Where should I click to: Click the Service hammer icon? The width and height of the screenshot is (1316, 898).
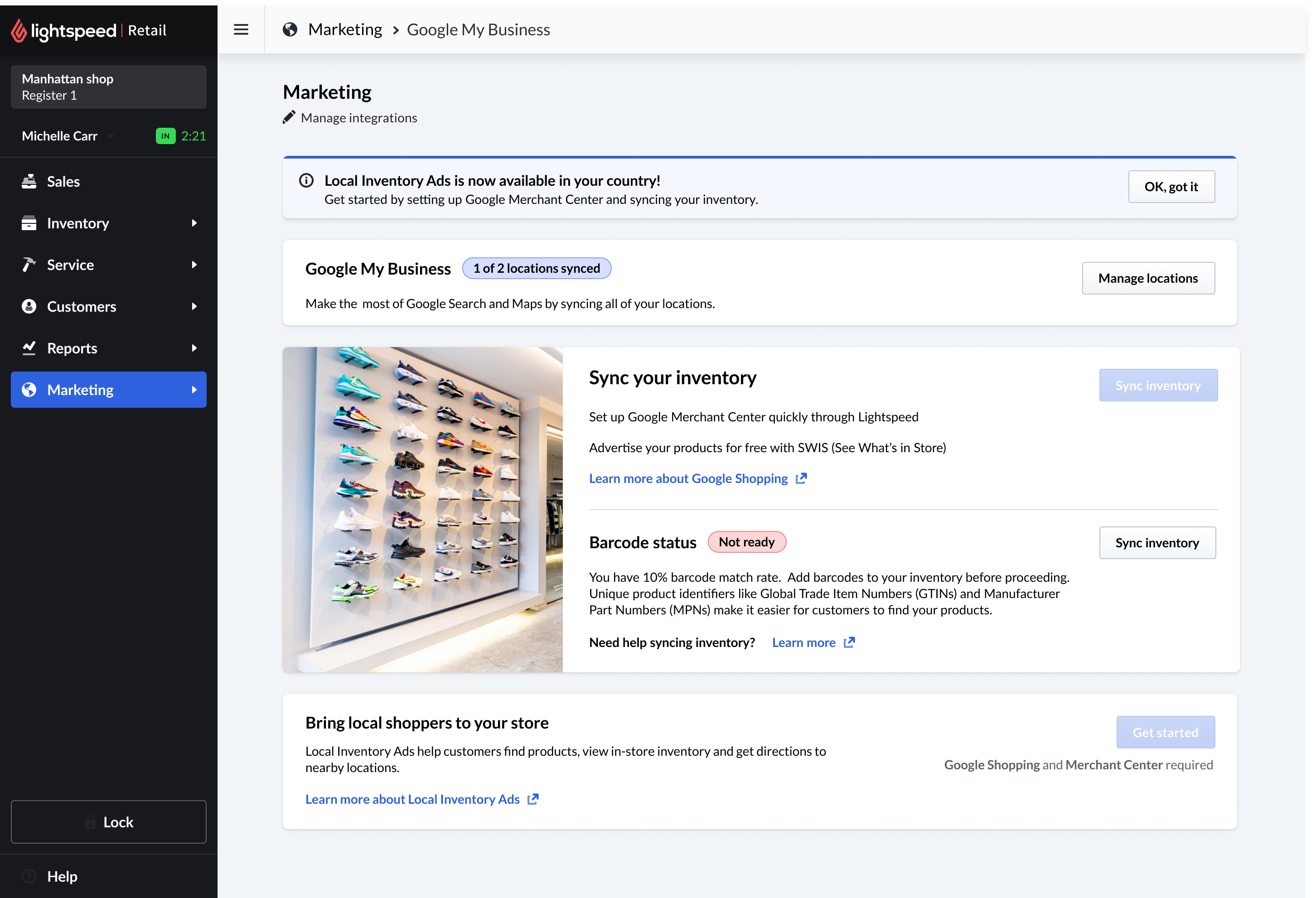coord(29,265)
